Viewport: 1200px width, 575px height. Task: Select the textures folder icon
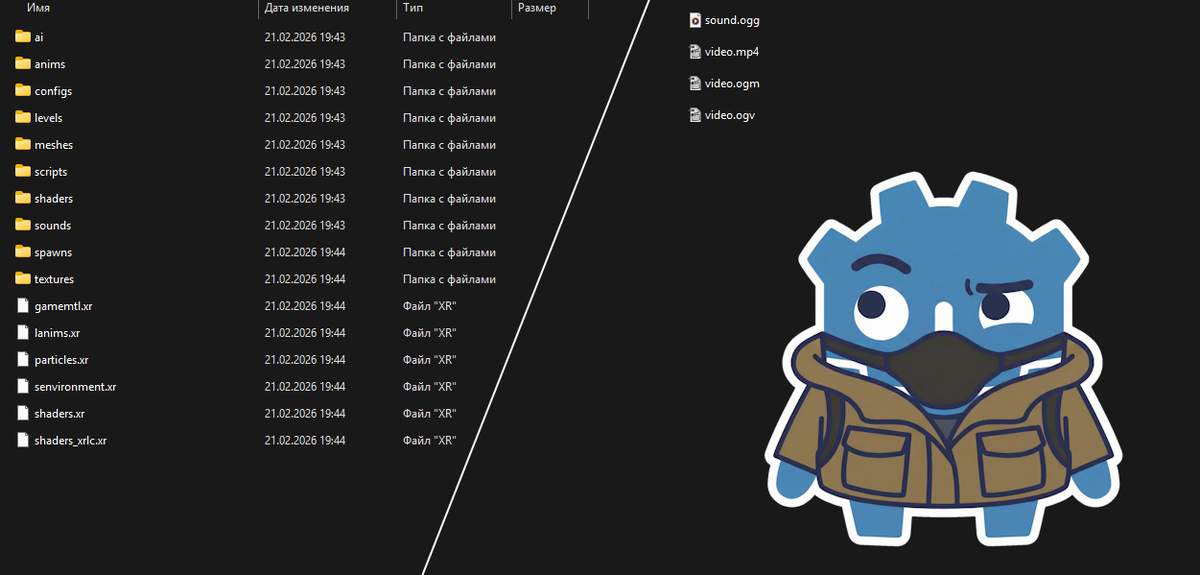tap(24, 279)
